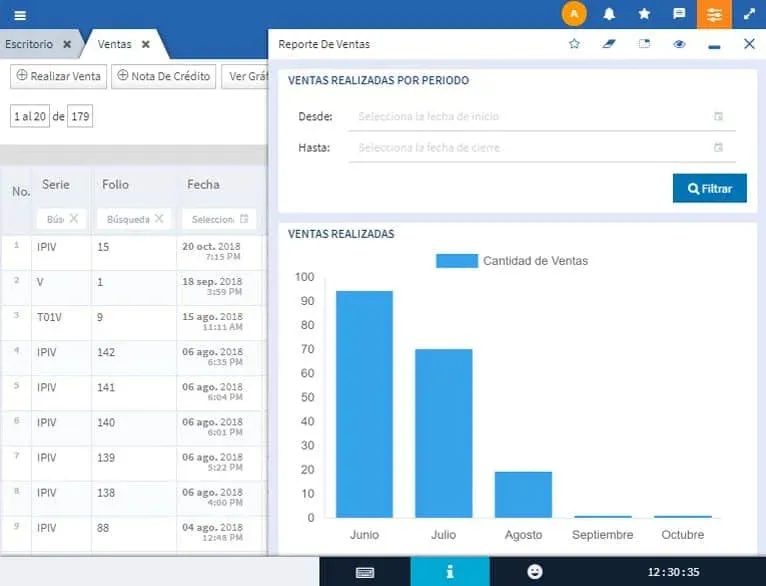Clear the Folio filter with X
The width and height of the screenshot is (766, 586).
(159, 219)
